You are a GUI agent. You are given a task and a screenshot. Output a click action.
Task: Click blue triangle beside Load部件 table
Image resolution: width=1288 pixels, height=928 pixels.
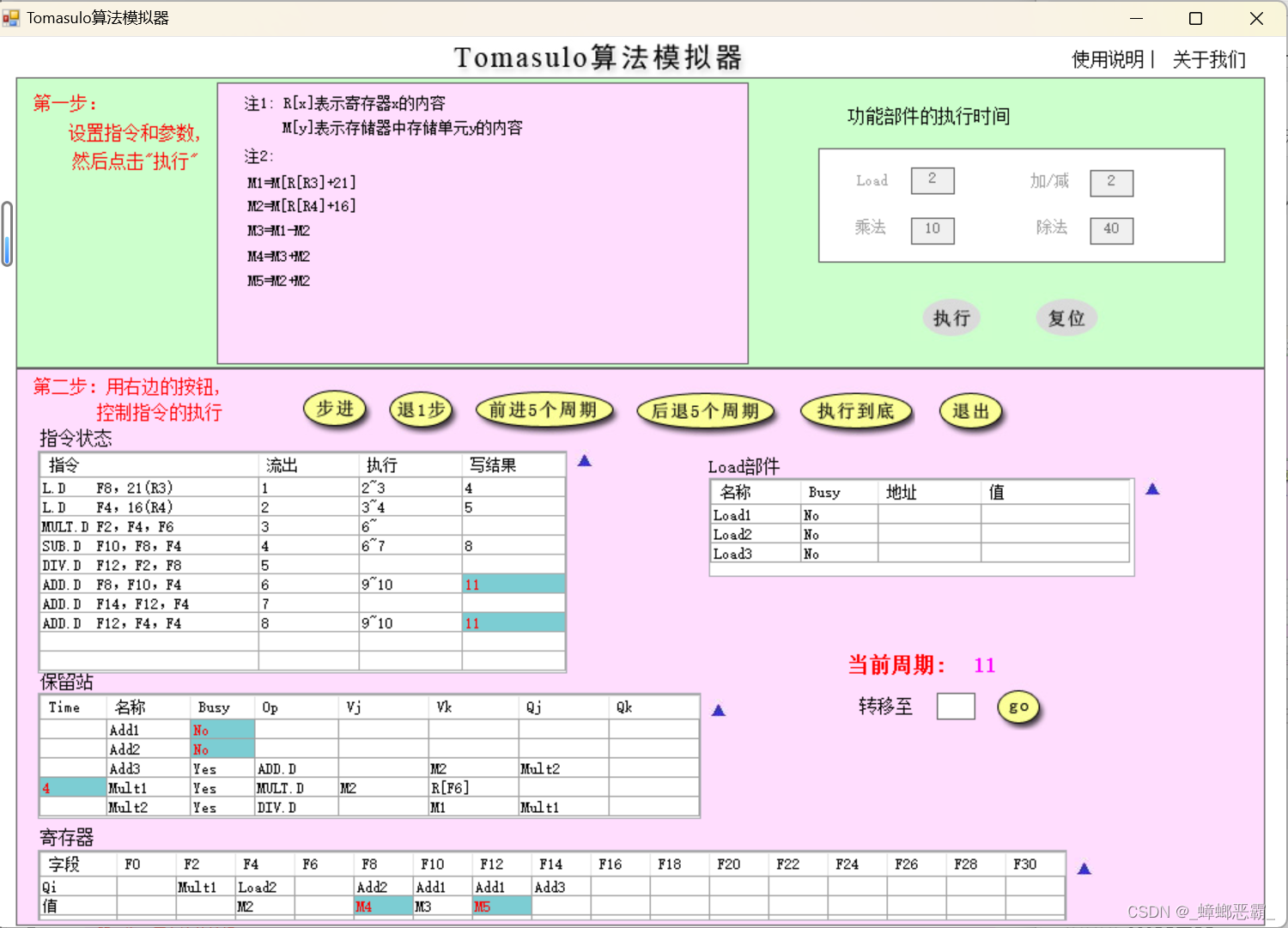pos(1152,489)
